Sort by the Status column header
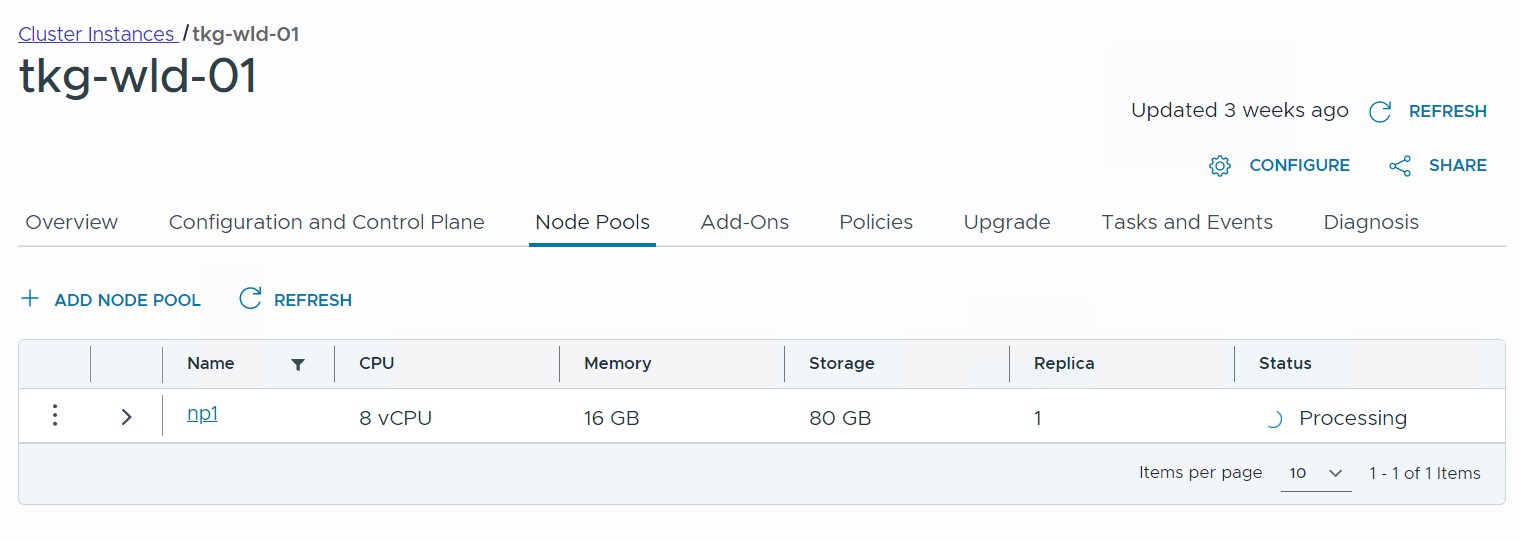Screen dimensions: 1521x541 pyautogui.click(x=1284, y=364)
